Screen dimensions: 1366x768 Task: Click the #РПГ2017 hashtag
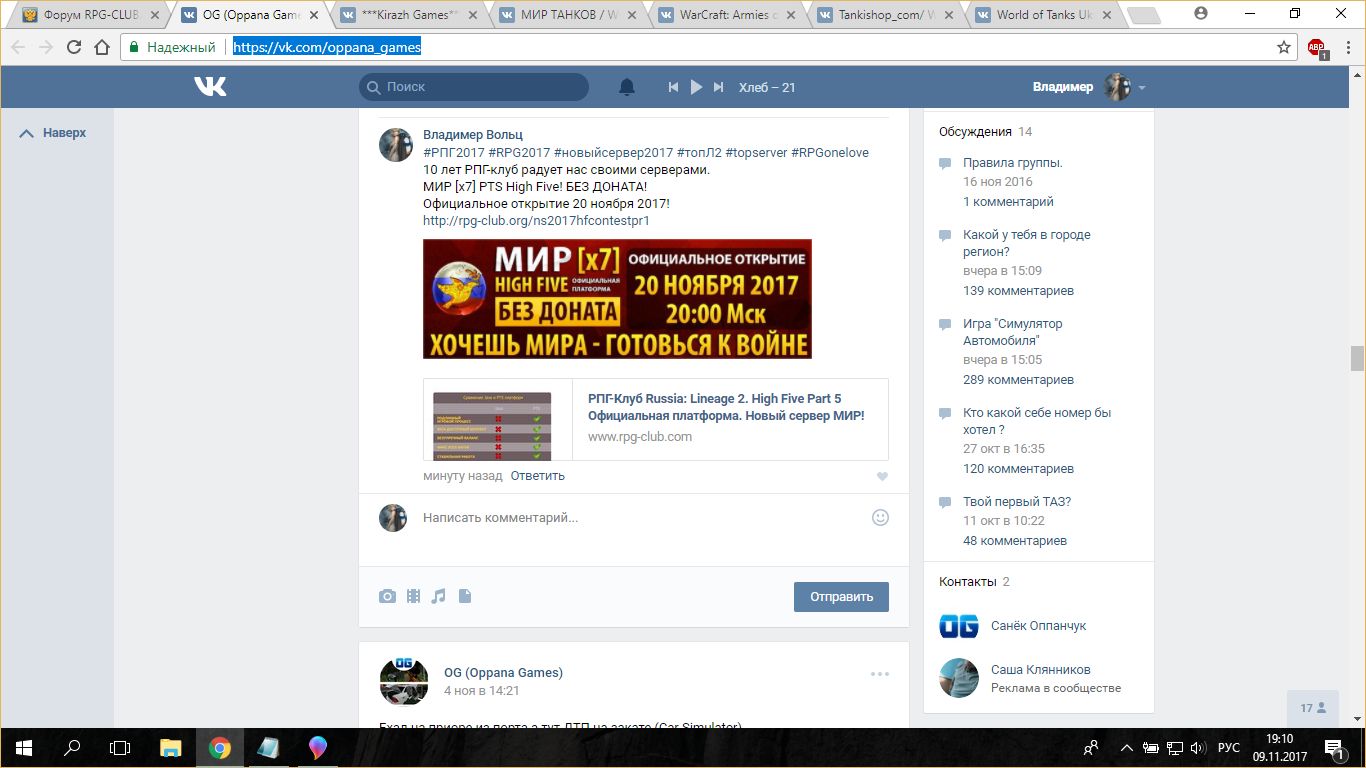point(454,153)
